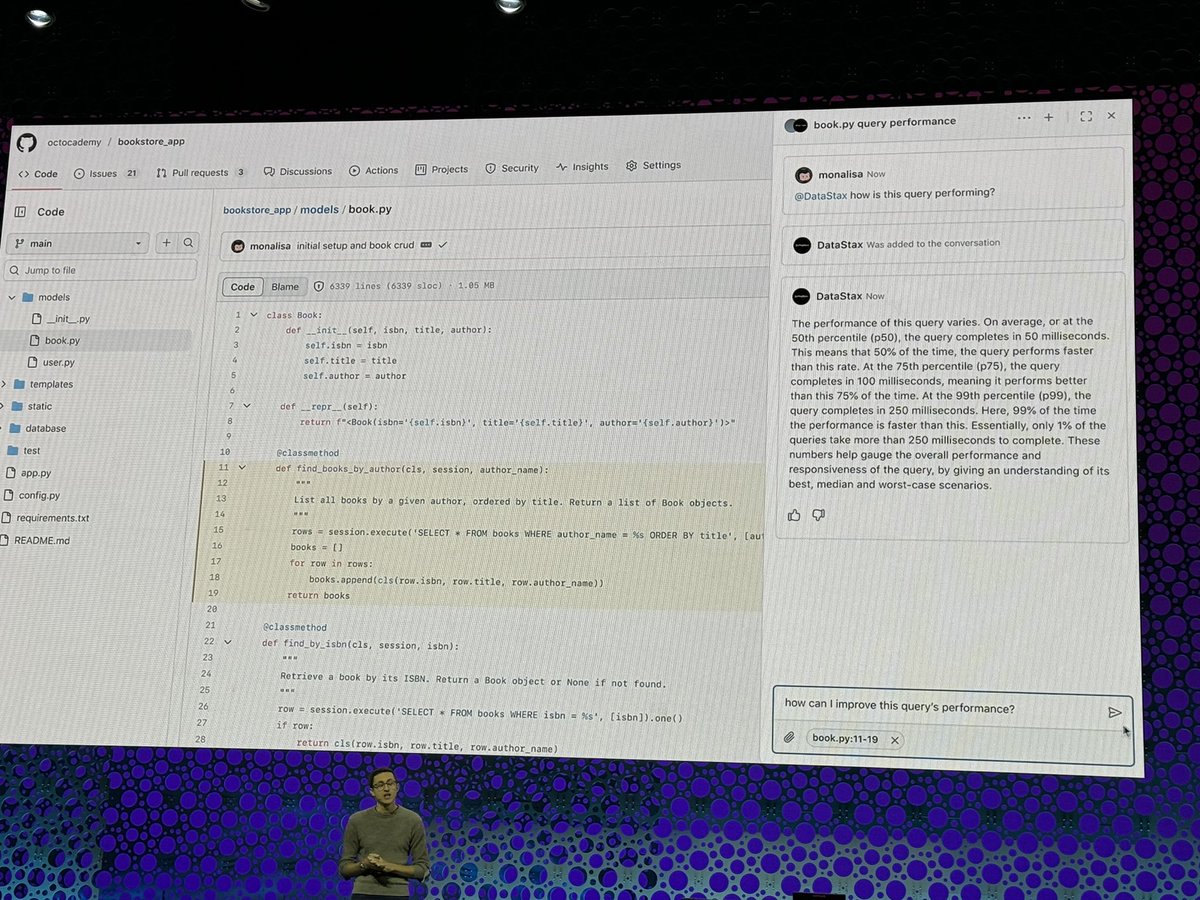Switch to the Issues tab
The width and height of the screenshot is (1200, 900).
click(106, 173)
